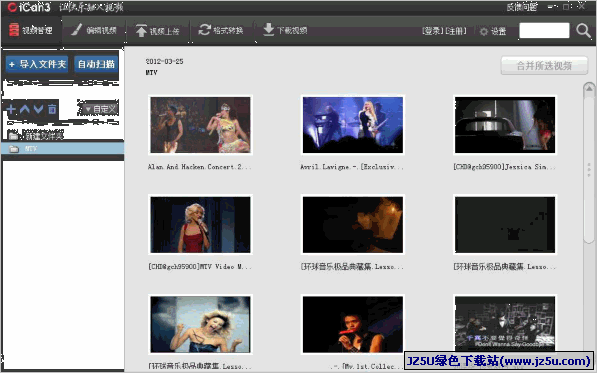This screenshot has height=373, width=597.
Task: Click the [CHD@gch95900]Jessica file name
Action: [x=504, y=167]
